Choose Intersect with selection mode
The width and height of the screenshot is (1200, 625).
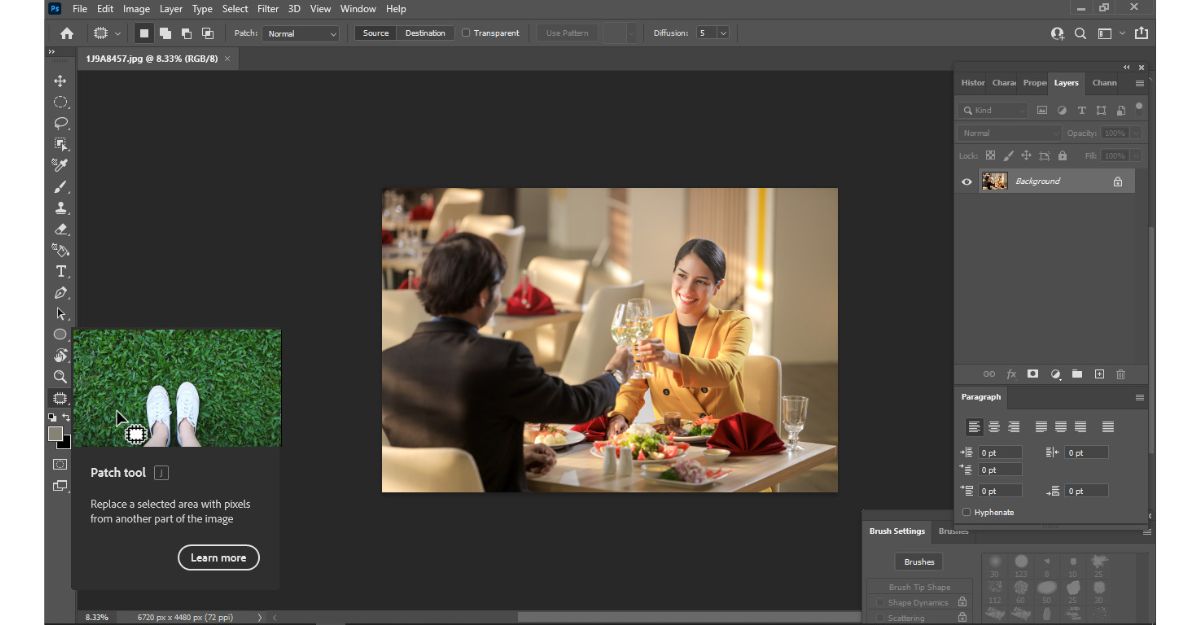pyautogui.click(x=207, y=33)
